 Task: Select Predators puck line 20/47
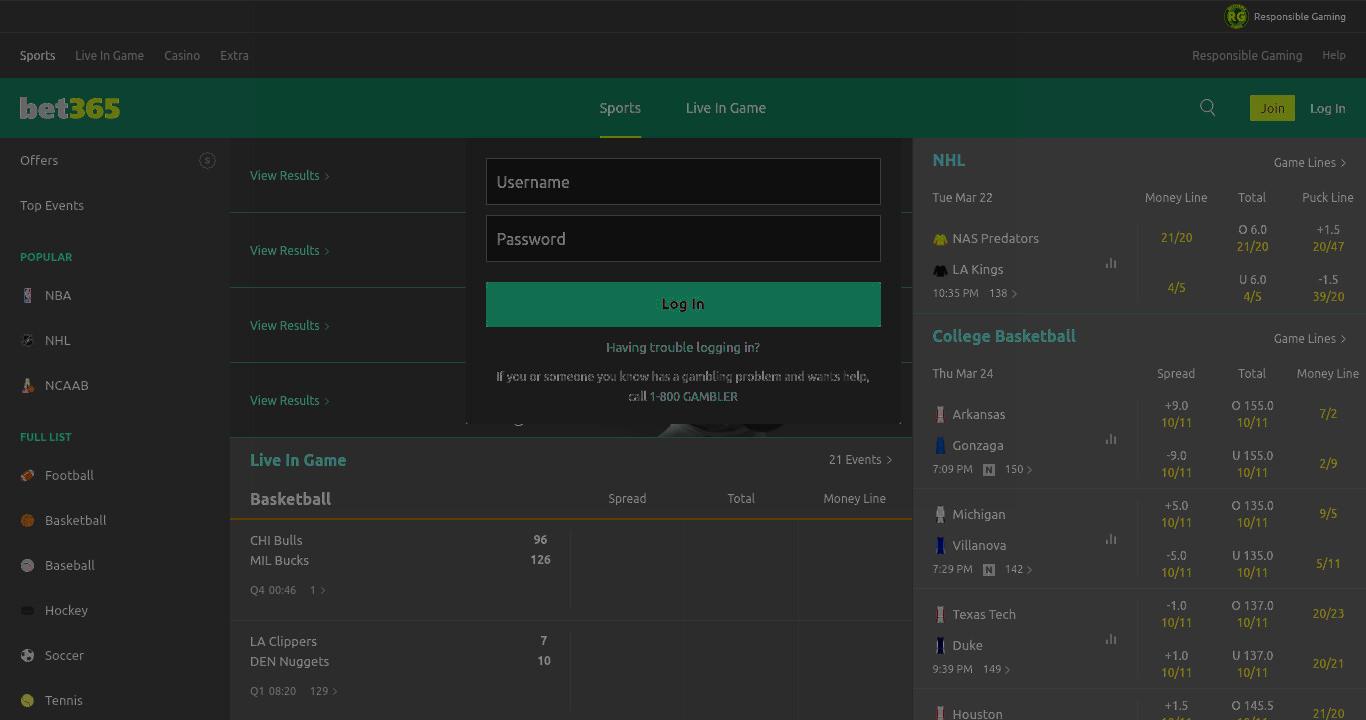[x=1328, y=246]
